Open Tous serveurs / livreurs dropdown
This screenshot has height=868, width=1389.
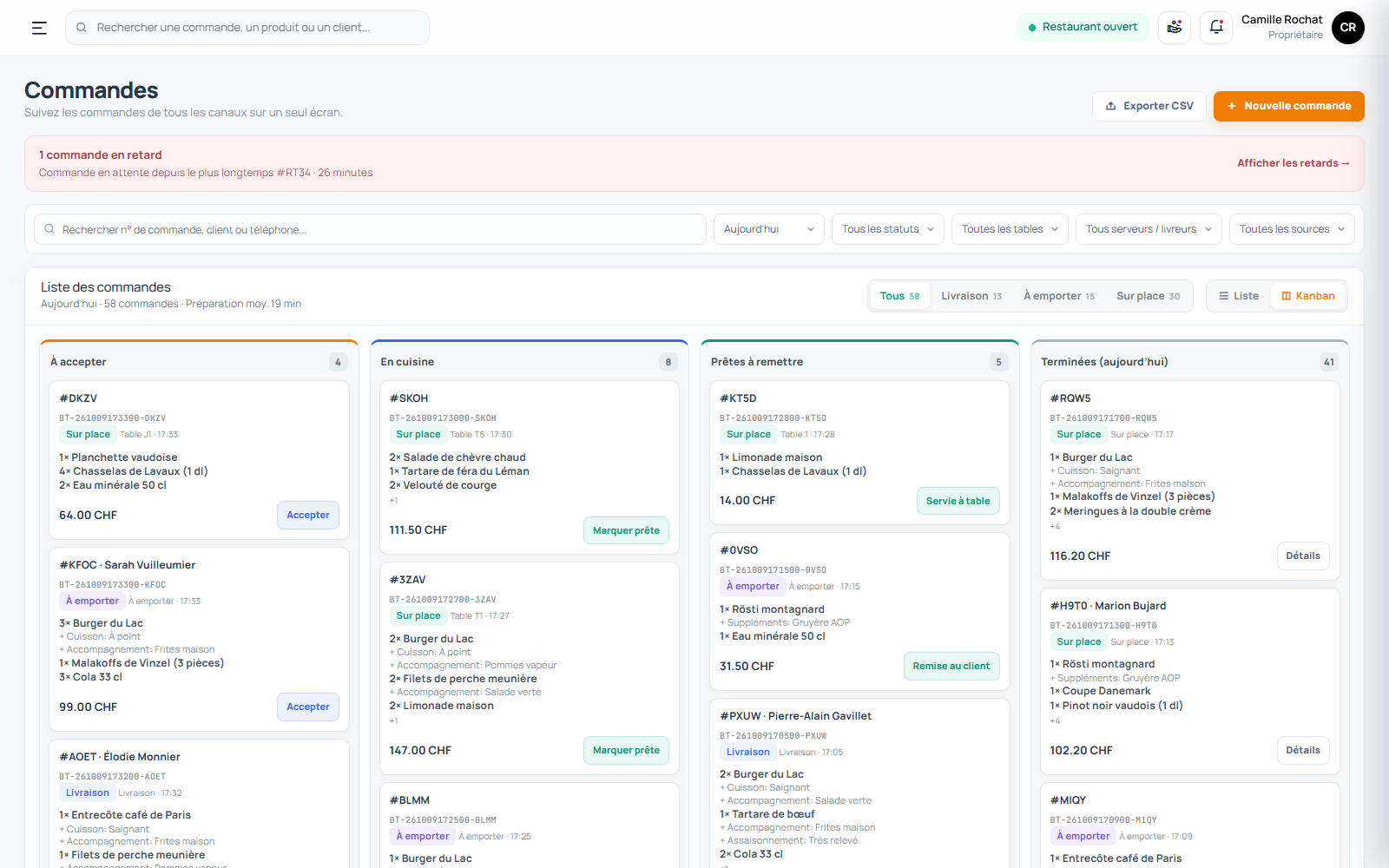pyautogui.click(x=1149, y=229)
